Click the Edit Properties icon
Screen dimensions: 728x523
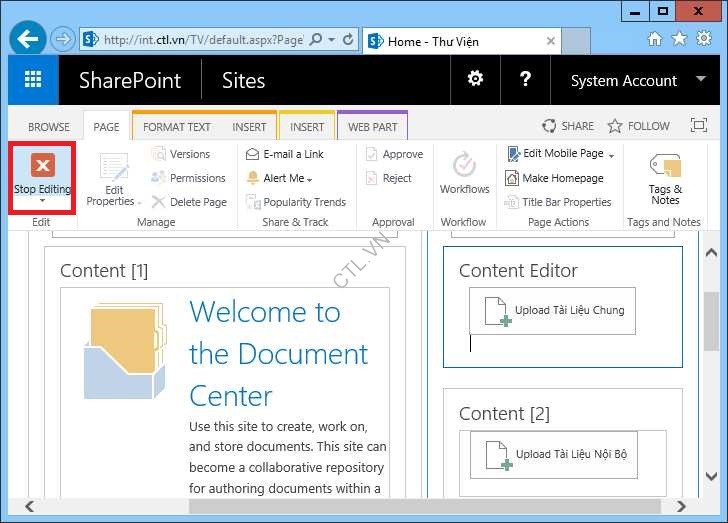[x=114, y=168]
